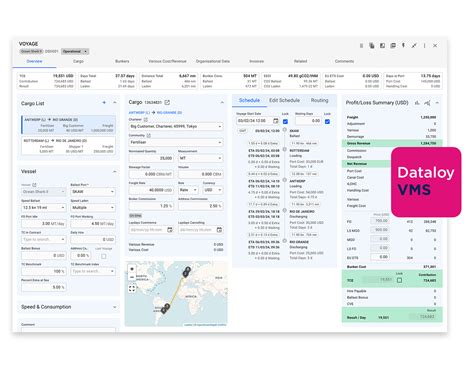Expand the Speed & Consumption section
Viewport: 474px width, 370px height.
tap(115, 307)
